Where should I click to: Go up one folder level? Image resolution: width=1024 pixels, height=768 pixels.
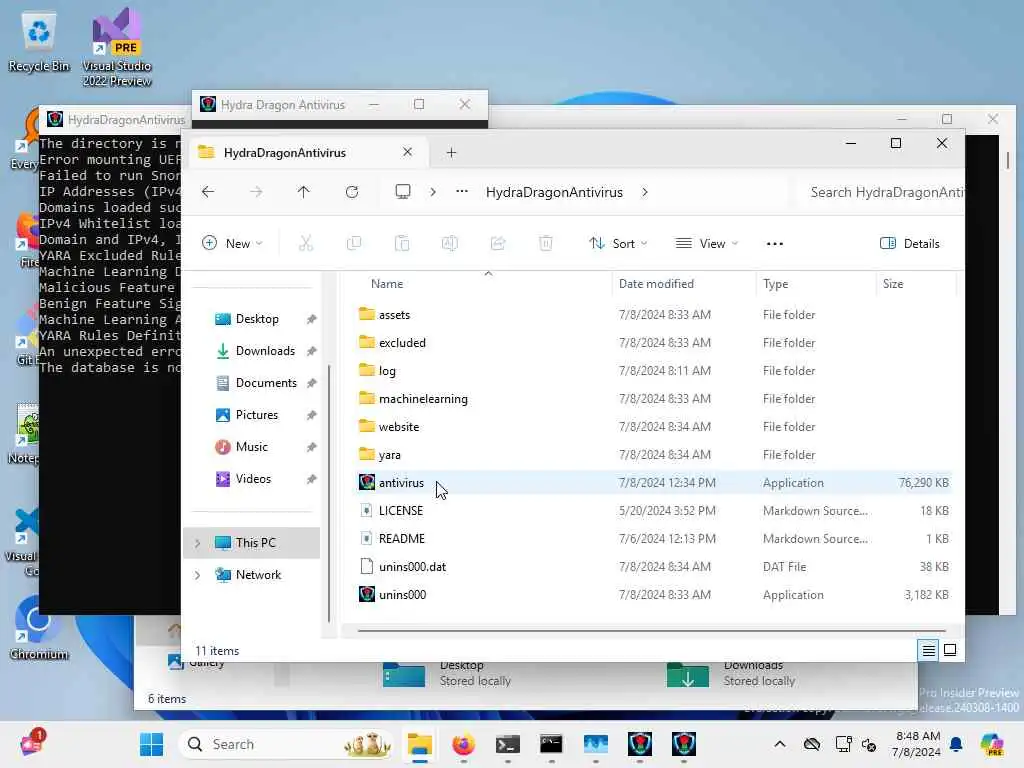(304, 192)
